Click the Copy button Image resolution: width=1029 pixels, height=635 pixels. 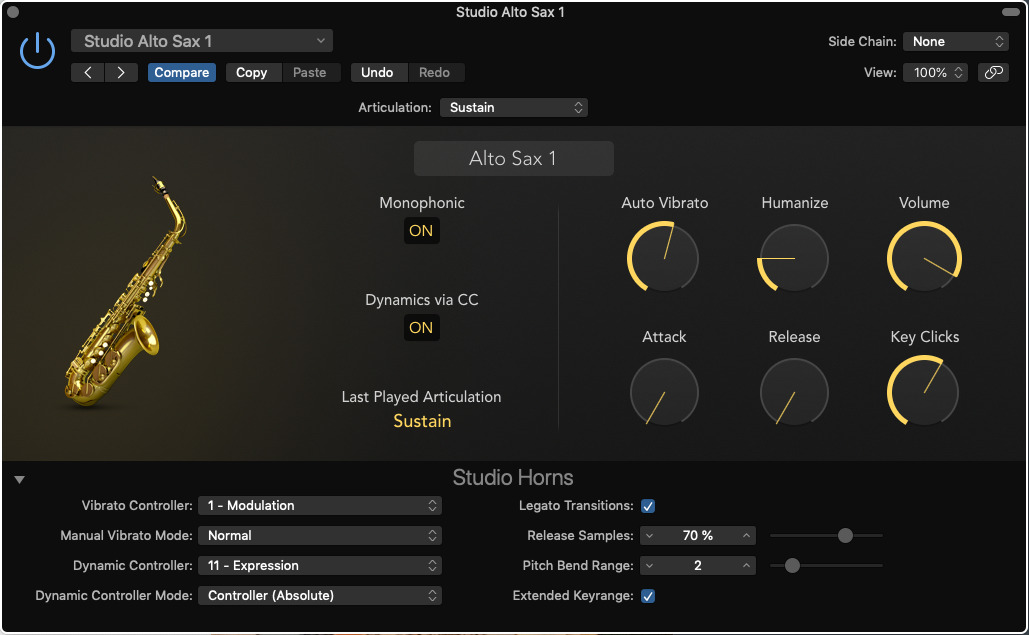pyautogui.click(x=252, y=72)
